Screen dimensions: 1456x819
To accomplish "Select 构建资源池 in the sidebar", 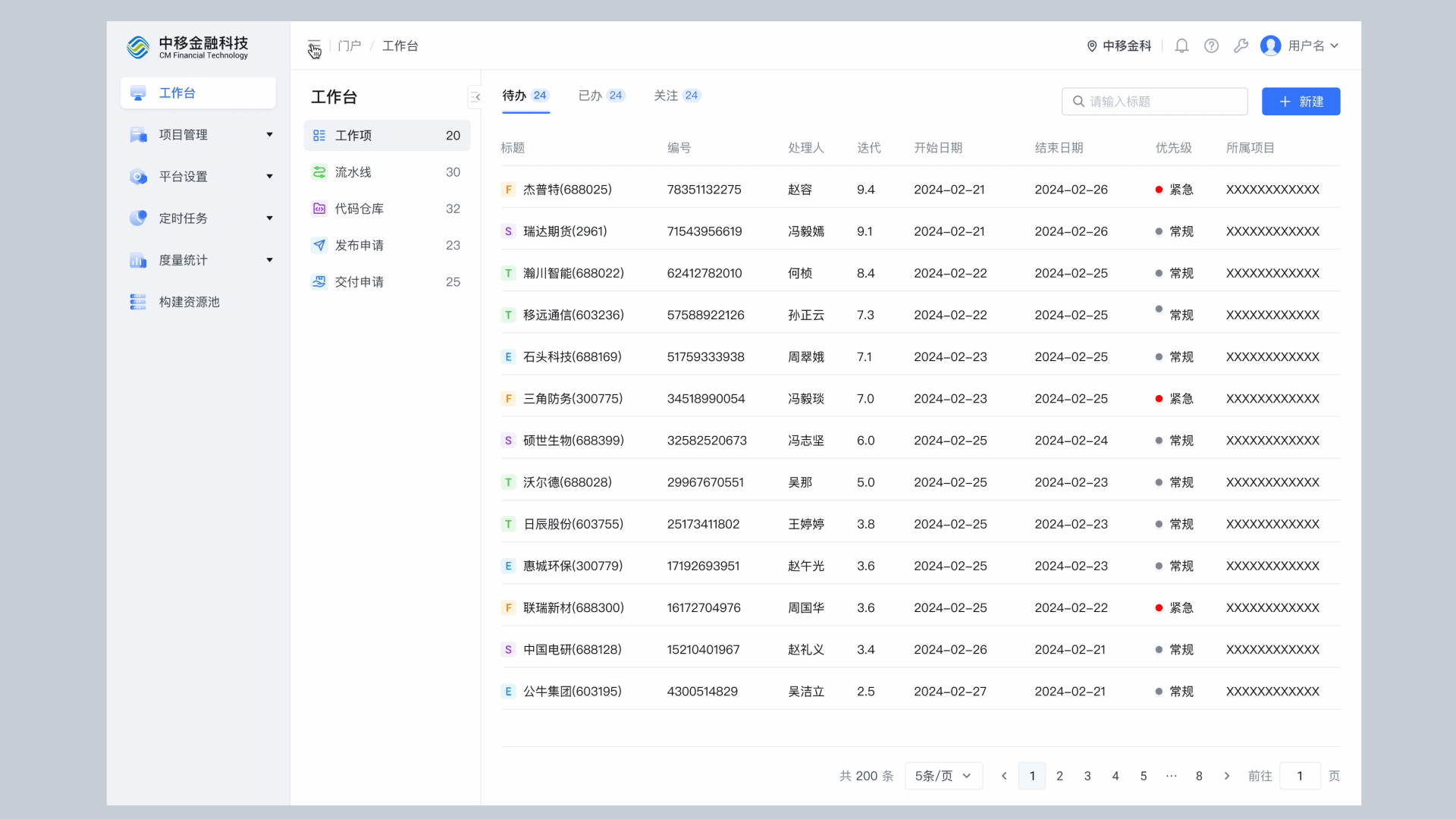I will [198, 302].
